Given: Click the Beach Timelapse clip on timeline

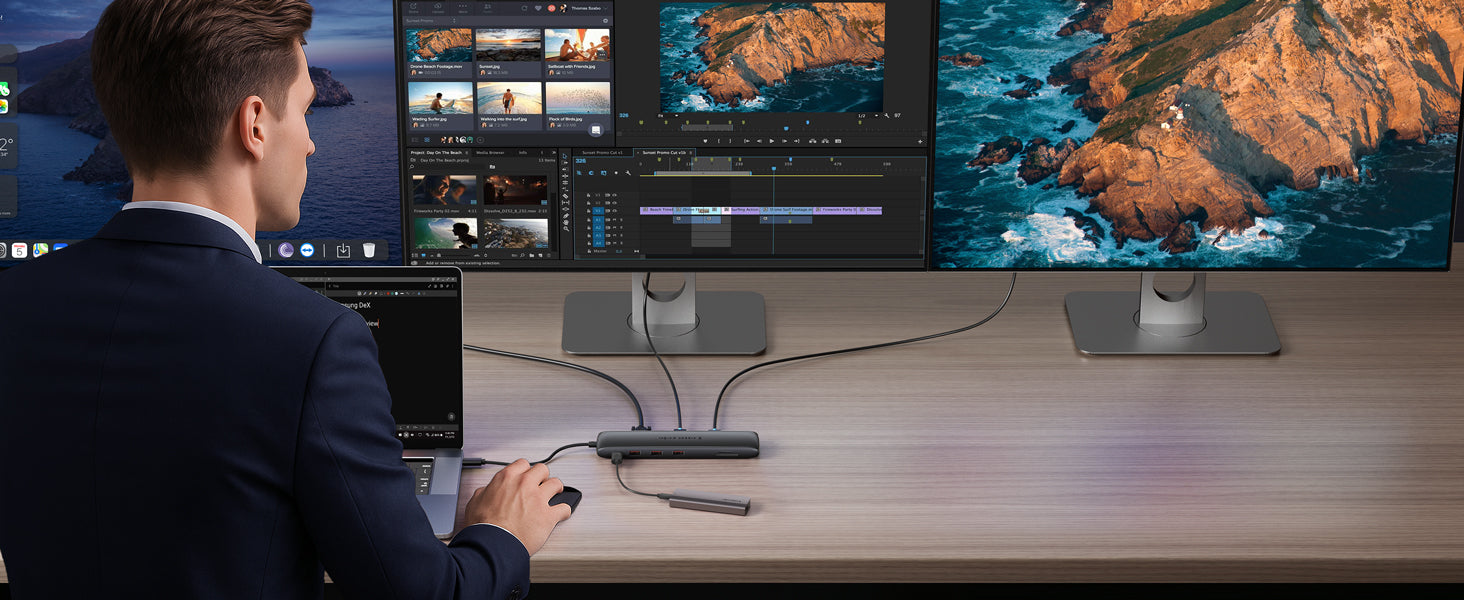Looking at the screenshot, I should point(658,210).
